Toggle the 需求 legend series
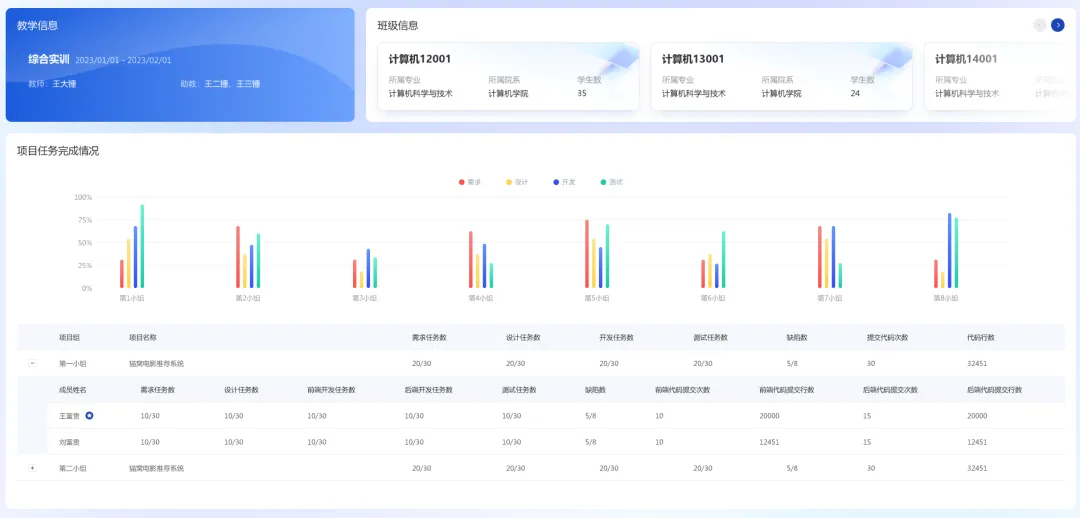The width and height of the screenshot is (1080, 518). [470, 182]
